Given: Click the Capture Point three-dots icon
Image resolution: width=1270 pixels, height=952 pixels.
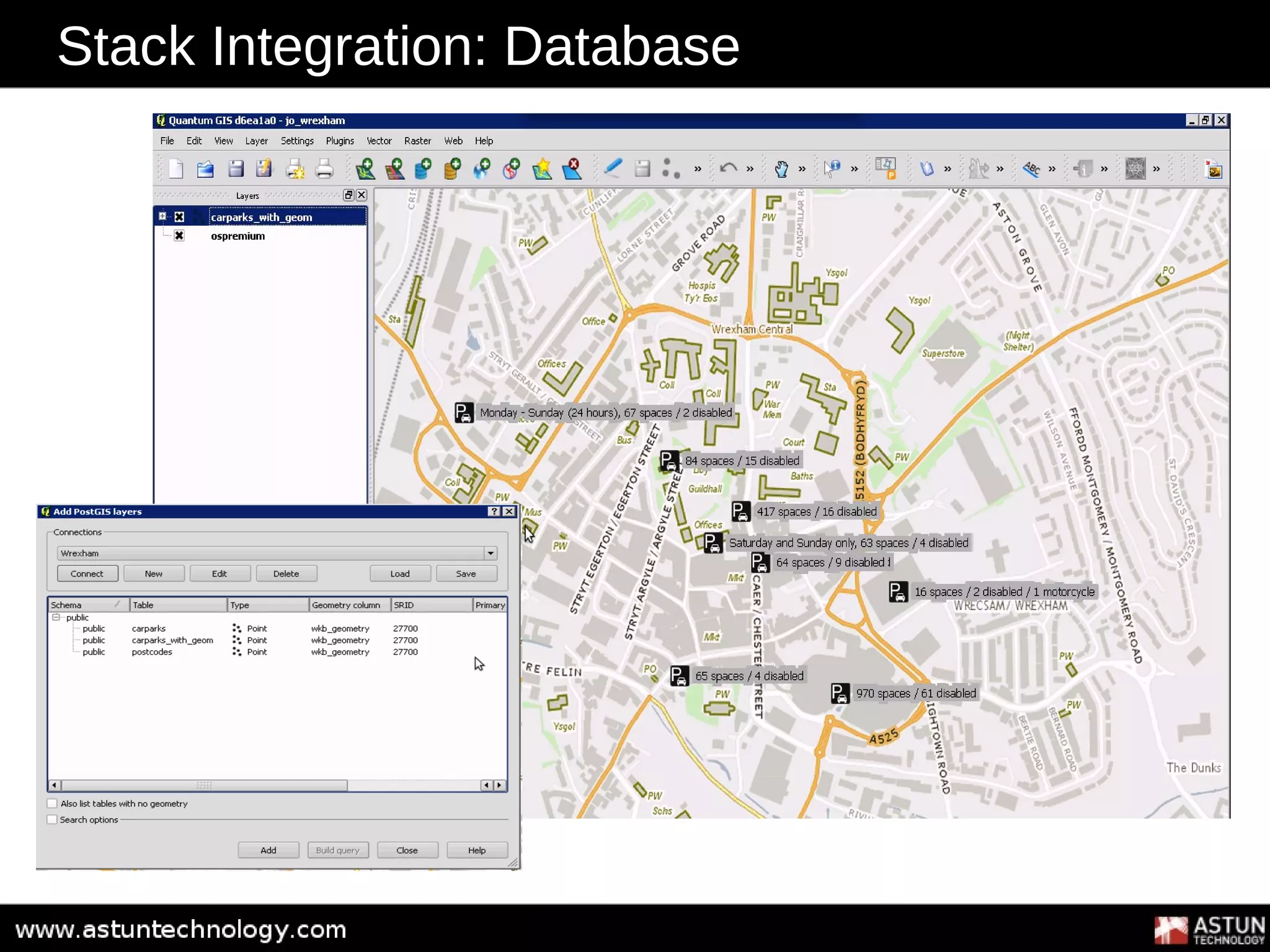Looking at the screenshot, I should point(671,169).
